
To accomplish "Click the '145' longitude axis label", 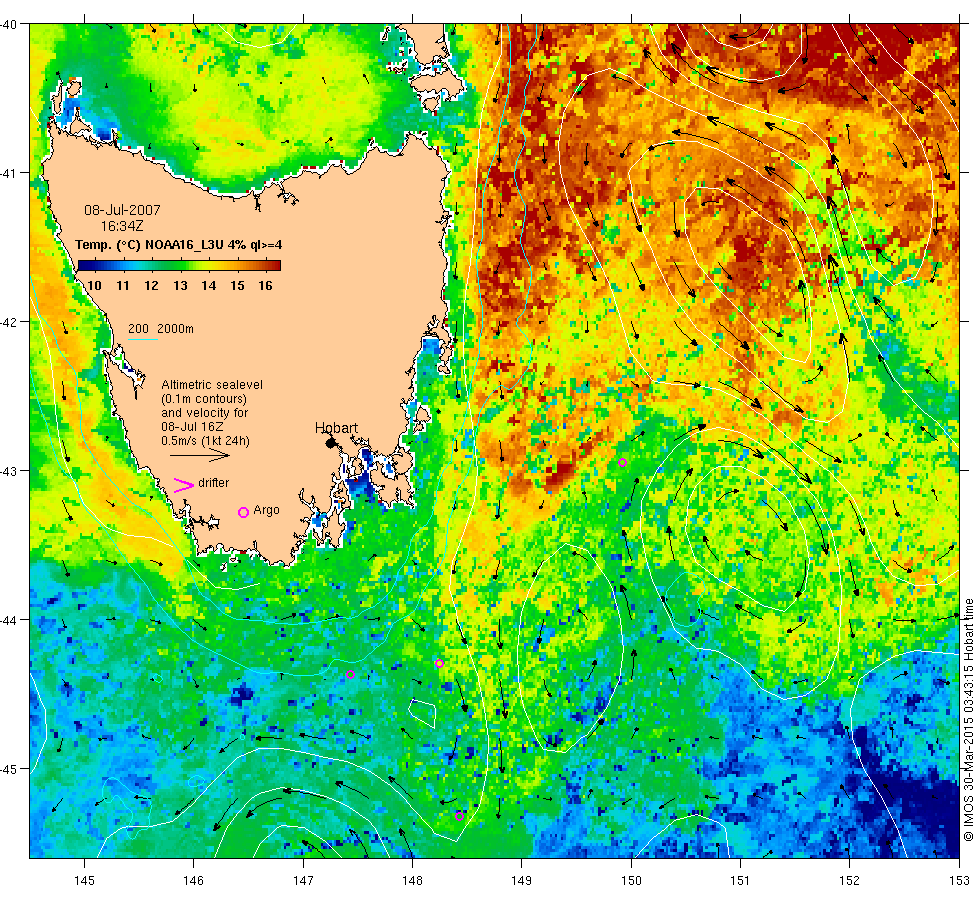I will coord(84,881).
